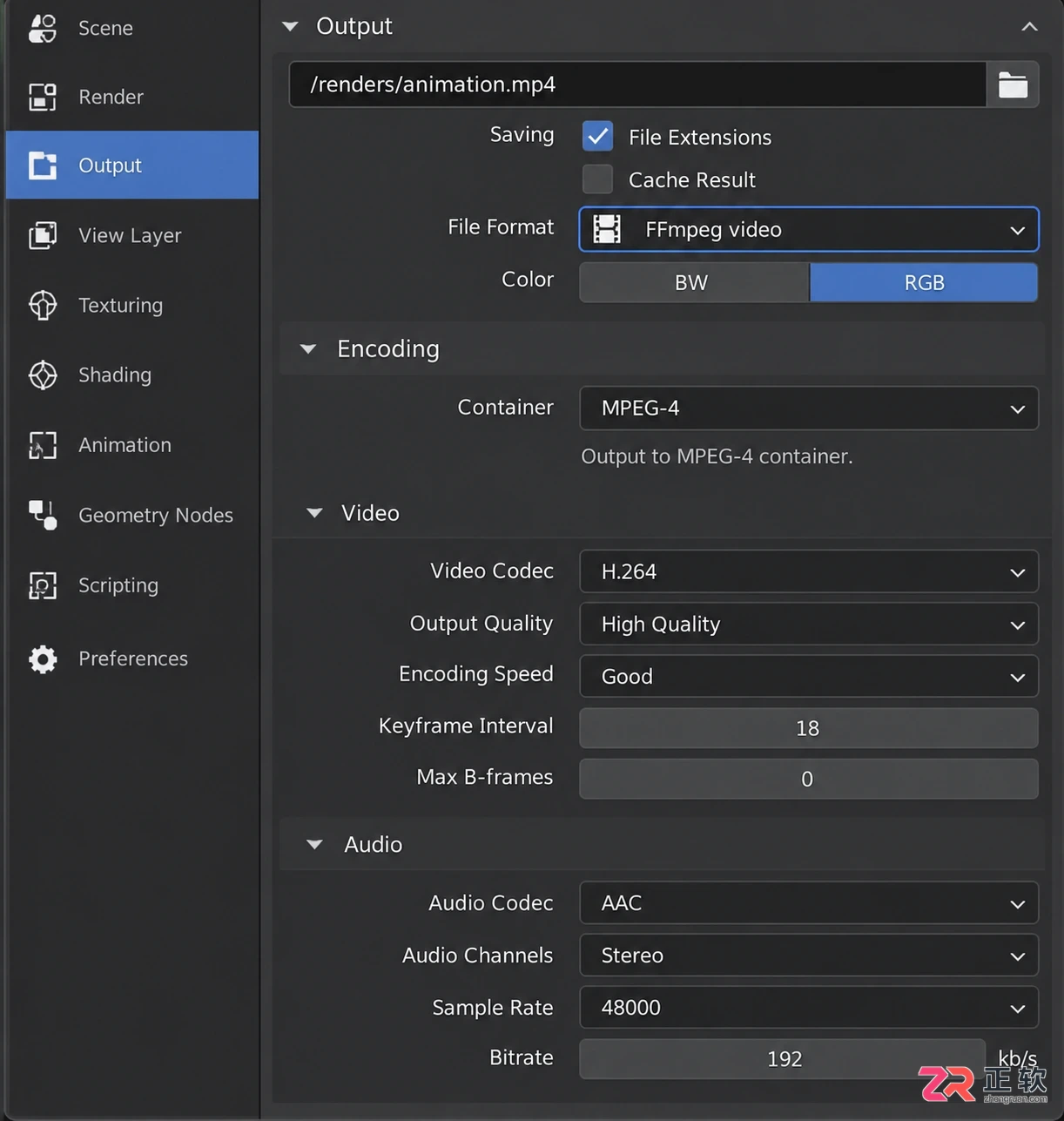Open the Container dropdown
Image resolution: width=1064 pixels, height=1121 pixels.
tap(809, 409)
